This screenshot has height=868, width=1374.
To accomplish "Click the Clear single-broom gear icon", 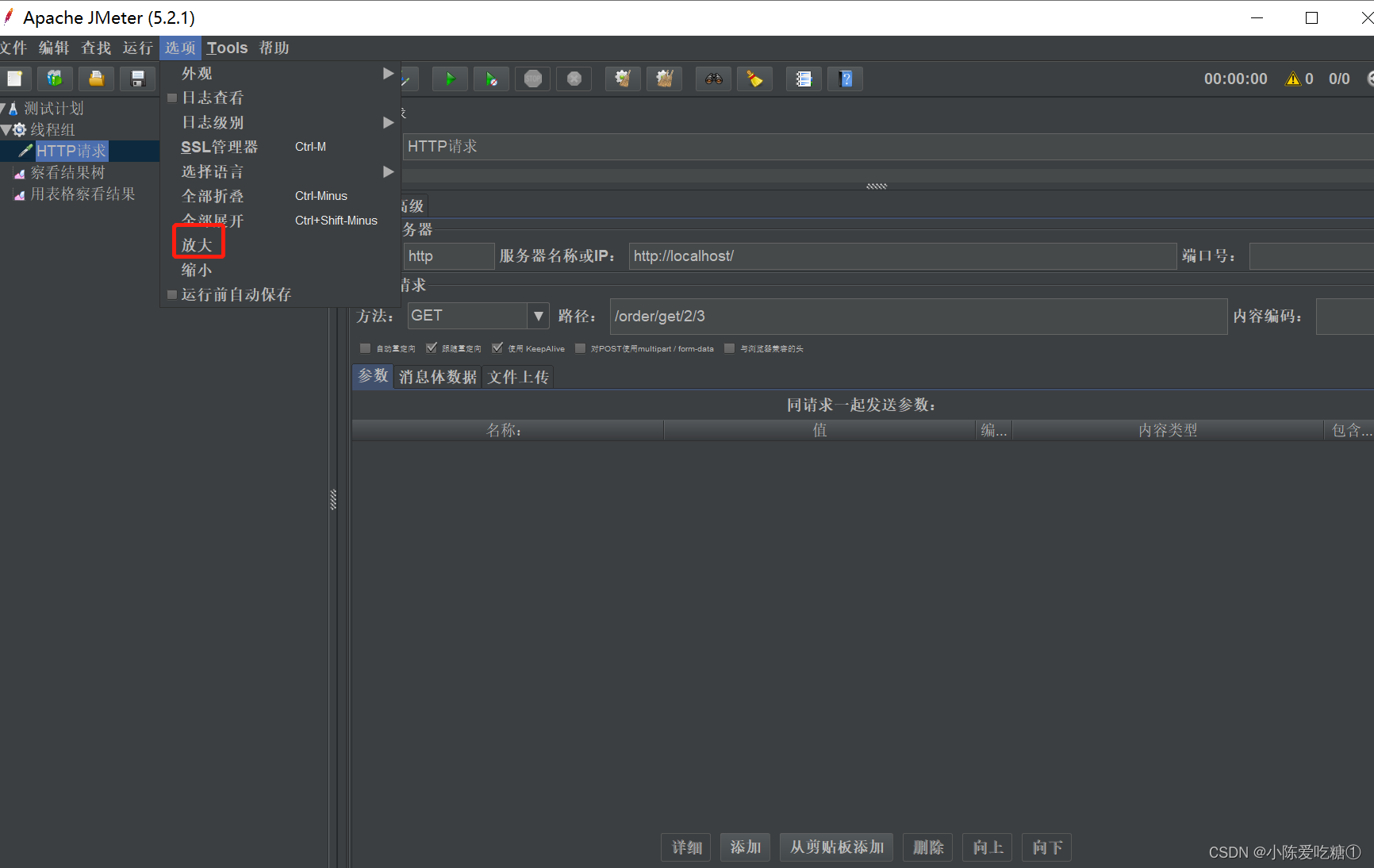I will click(623, 79).
